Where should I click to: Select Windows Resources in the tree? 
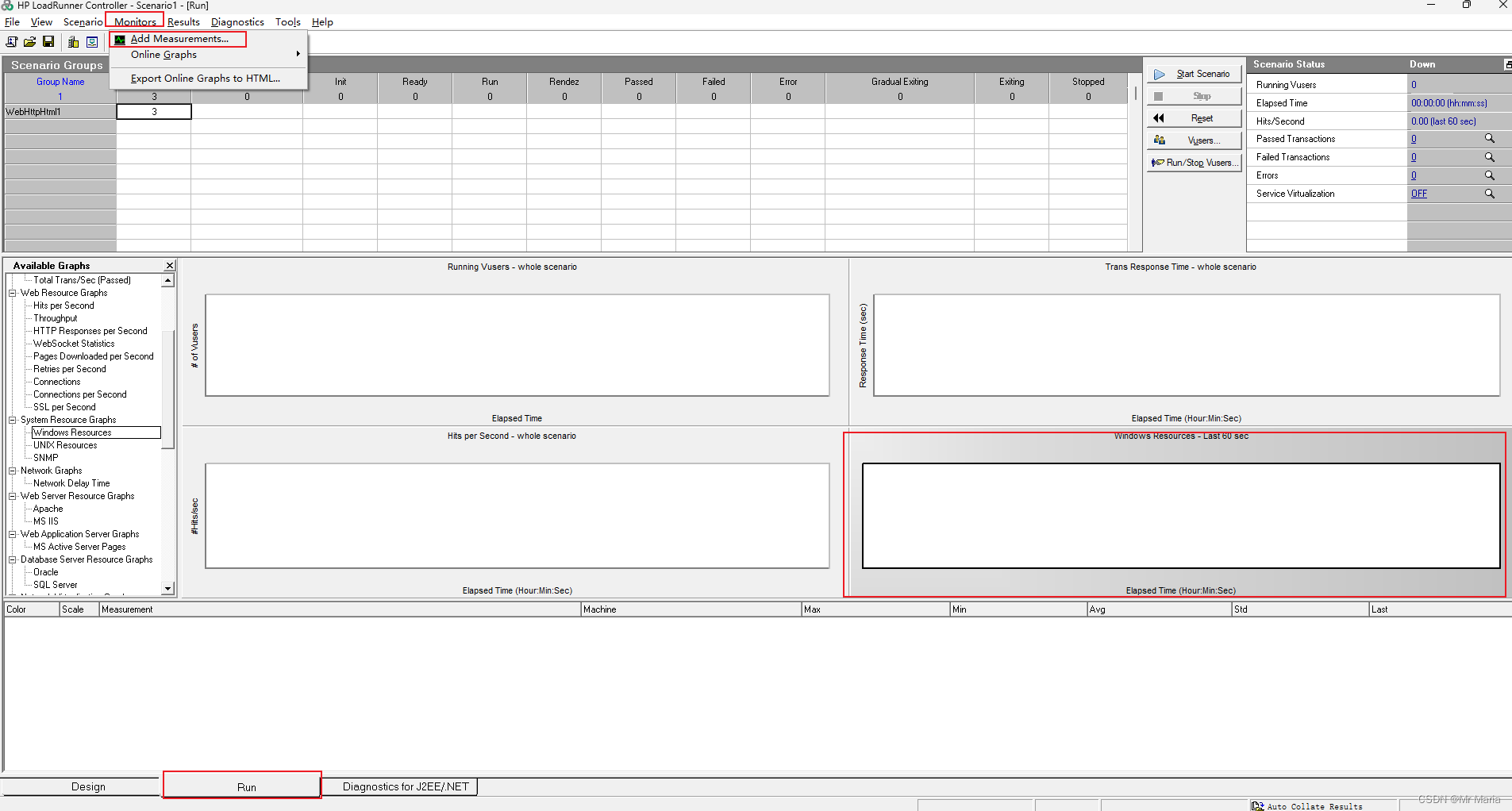pos(72,432)
